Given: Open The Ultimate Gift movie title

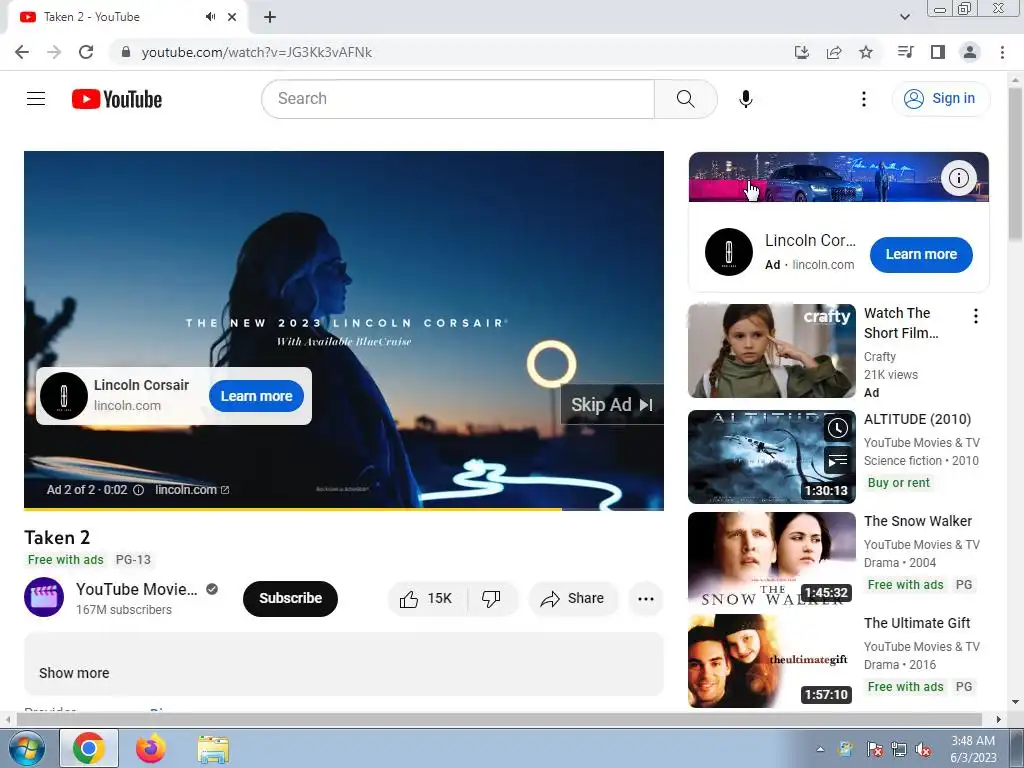Looking at the screenshot, I should click(x=917, y=623).
